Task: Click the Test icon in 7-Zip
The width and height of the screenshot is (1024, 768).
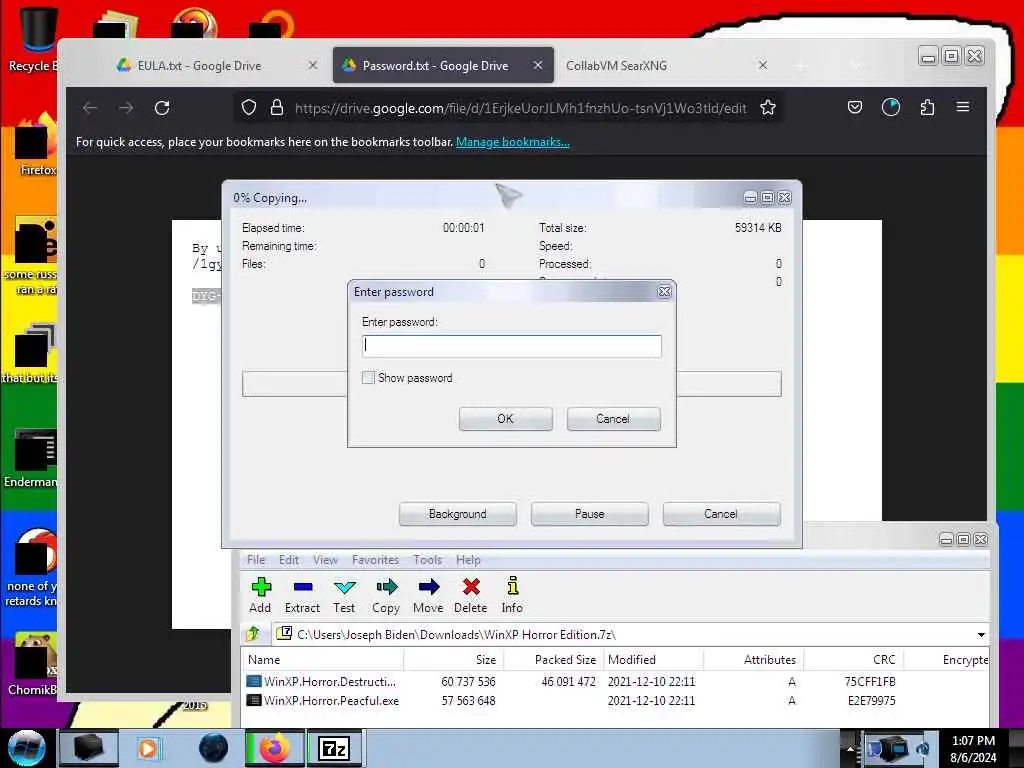Action: coord(344,586)
